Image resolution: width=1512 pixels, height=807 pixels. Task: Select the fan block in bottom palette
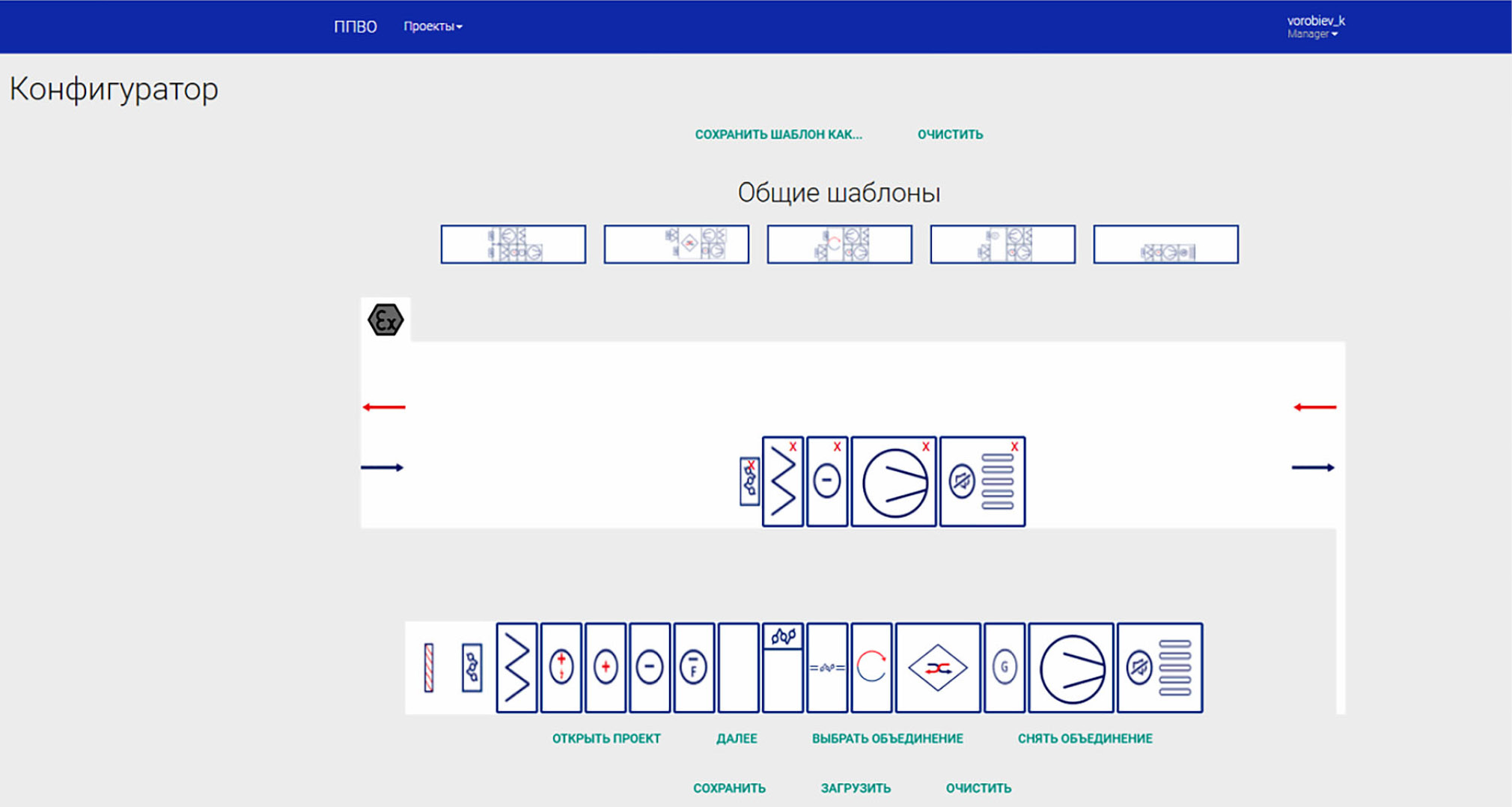pyautogui.click(x=1071, y=668)
